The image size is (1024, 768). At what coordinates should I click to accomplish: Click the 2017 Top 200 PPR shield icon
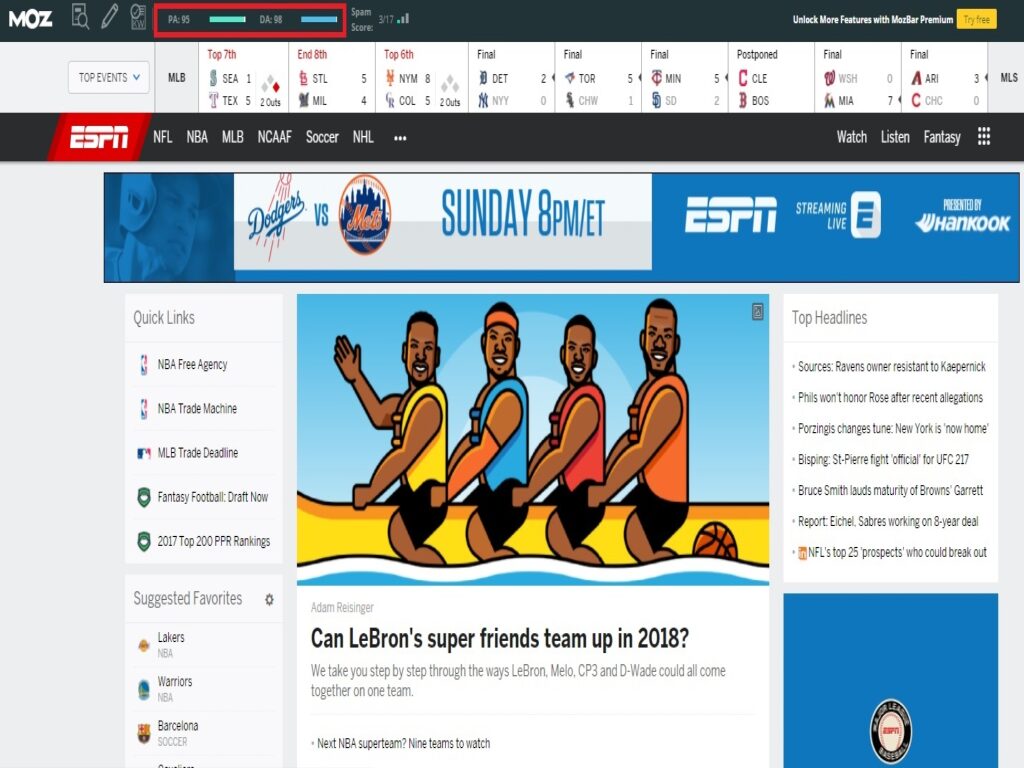(144, 541)
